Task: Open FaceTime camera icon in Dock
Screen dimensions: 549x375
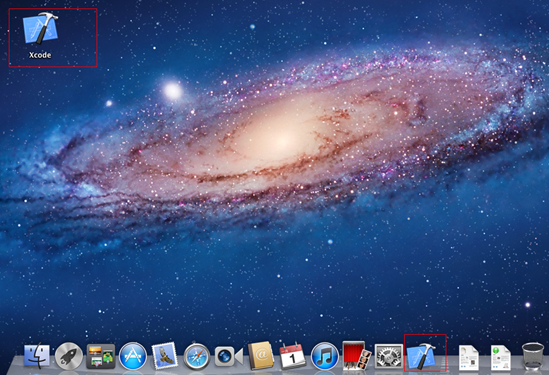Action: click(x=228, y=356)
